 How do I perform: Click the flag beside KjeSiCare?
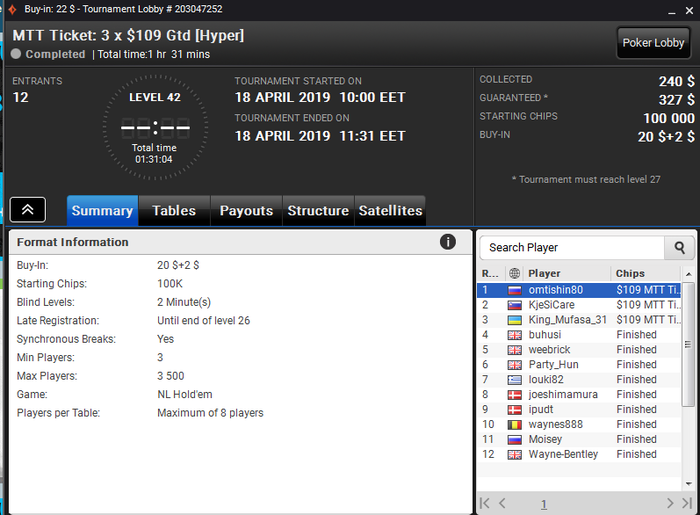pos(515,305)
